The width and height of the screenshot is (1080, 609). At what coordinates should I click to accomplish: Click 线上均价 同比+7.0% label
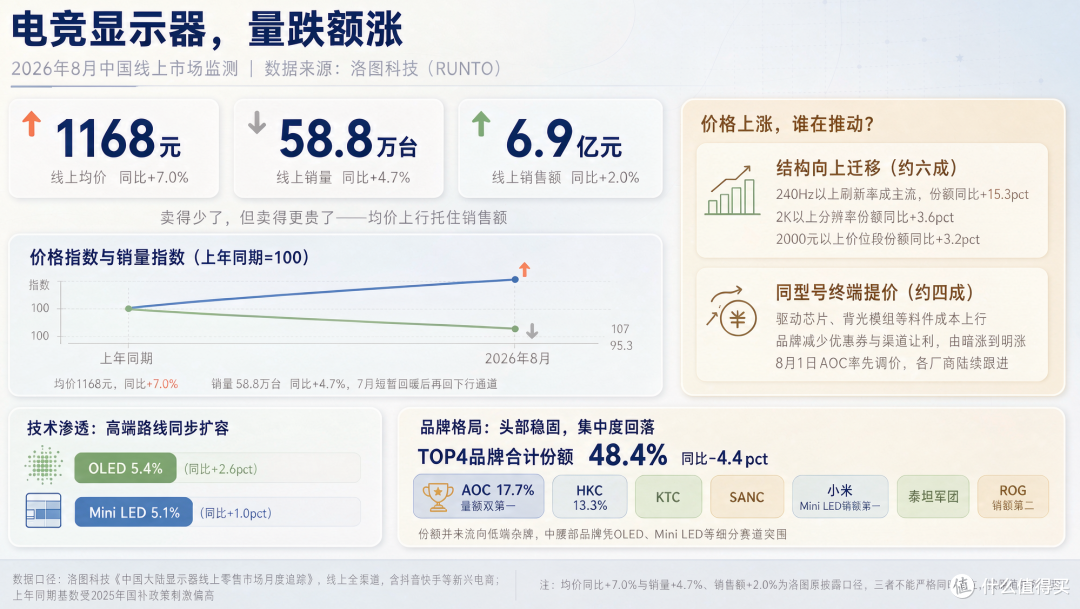[119, 178]
